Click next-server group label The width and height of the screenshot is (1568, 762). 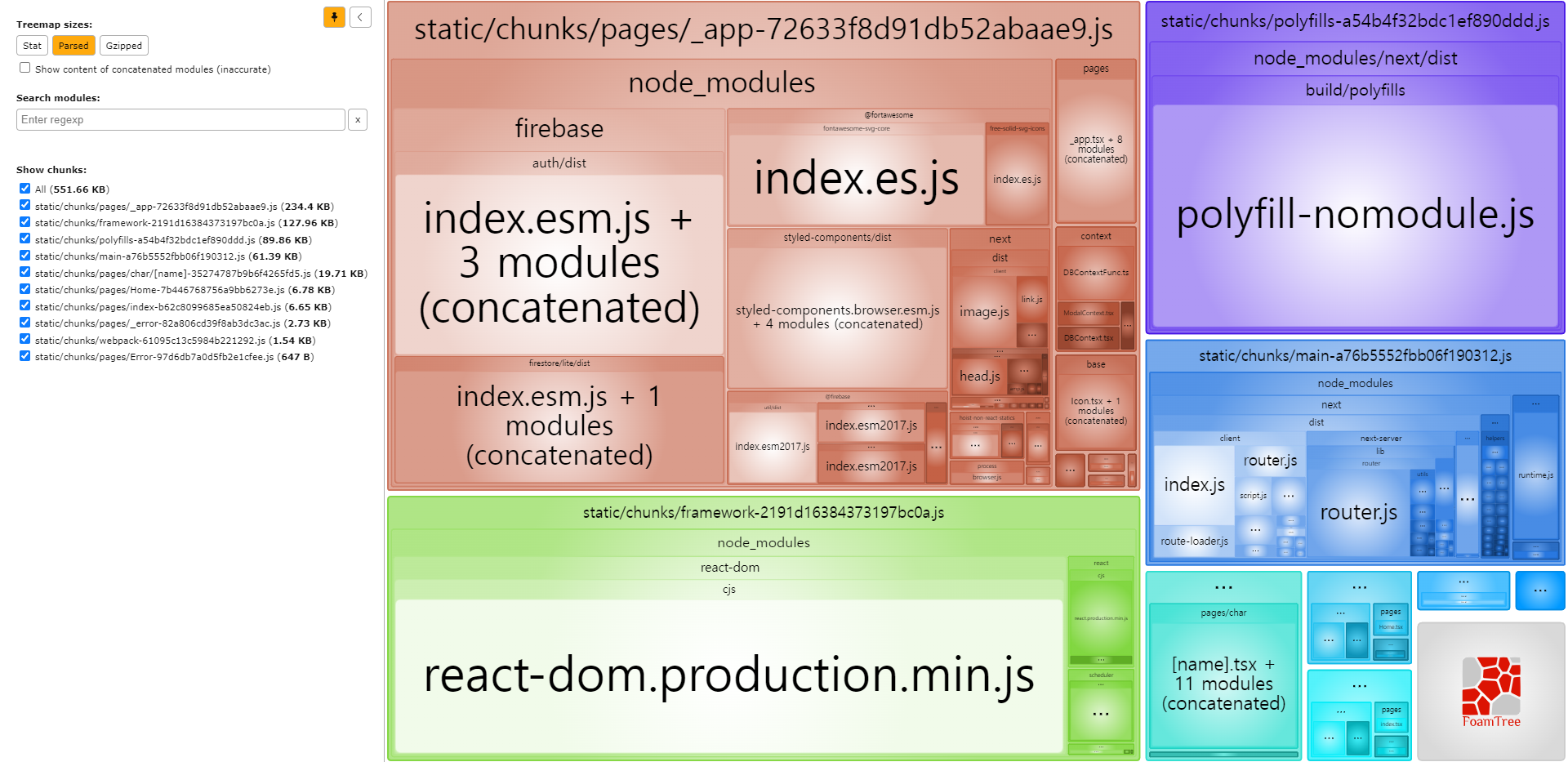click(x=1380, y=439)
